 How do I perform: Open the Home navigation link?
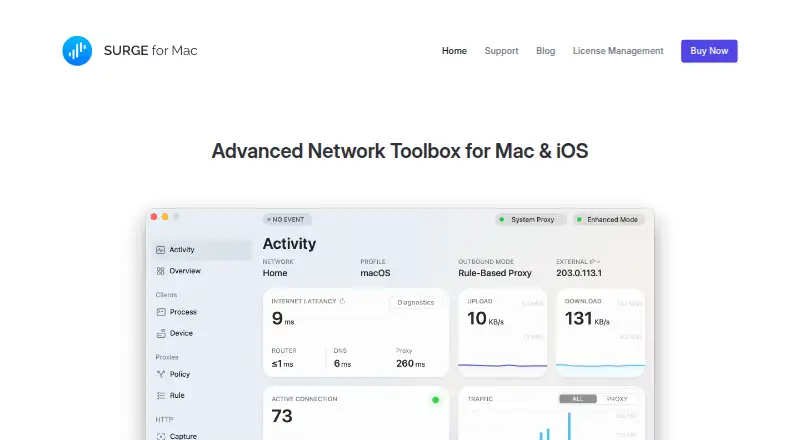(454, 51)
